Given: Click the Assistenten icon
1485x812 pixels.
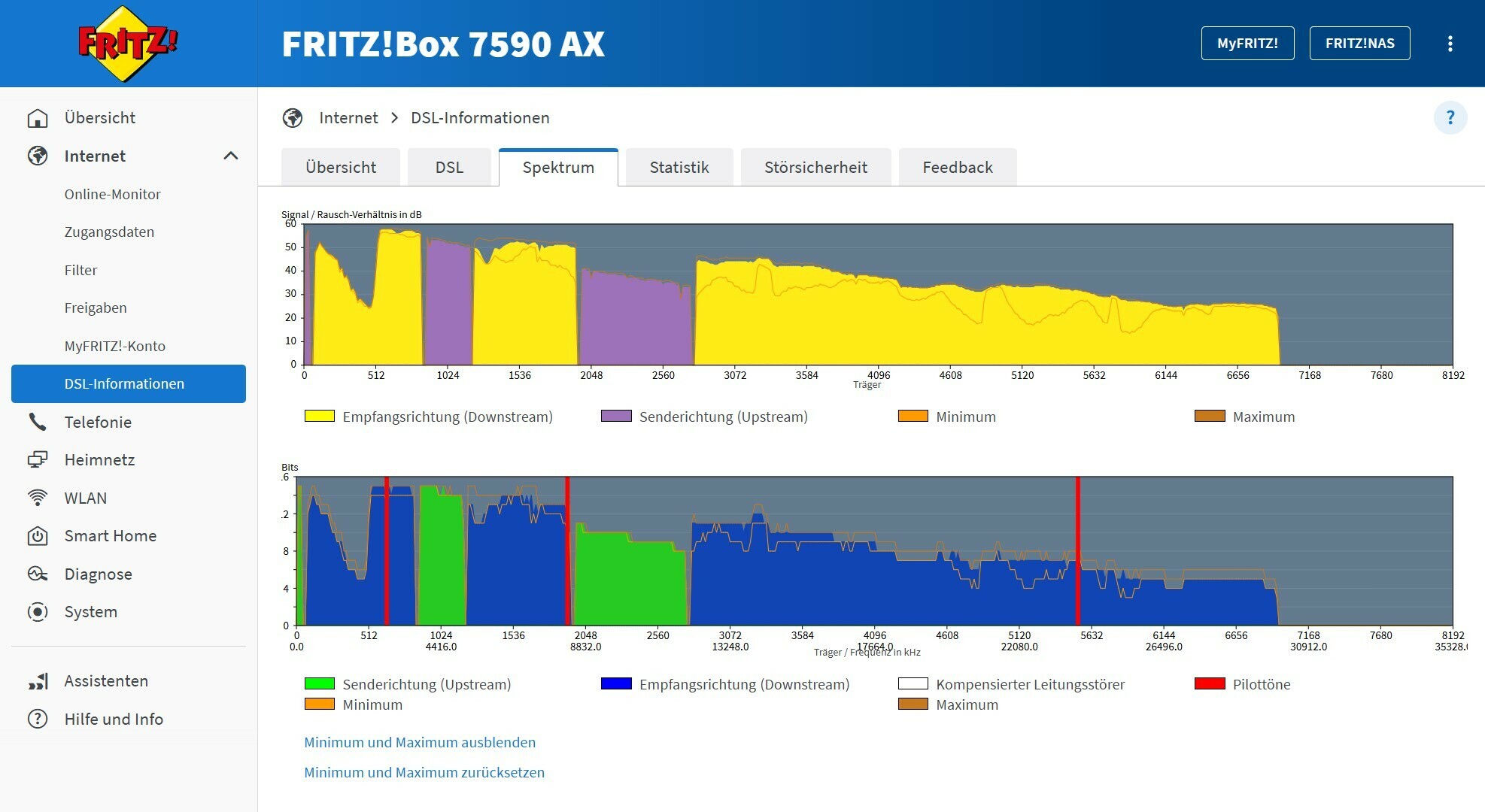Looking at the screenshot, I should pyautogui.click(x=38, y=681).
